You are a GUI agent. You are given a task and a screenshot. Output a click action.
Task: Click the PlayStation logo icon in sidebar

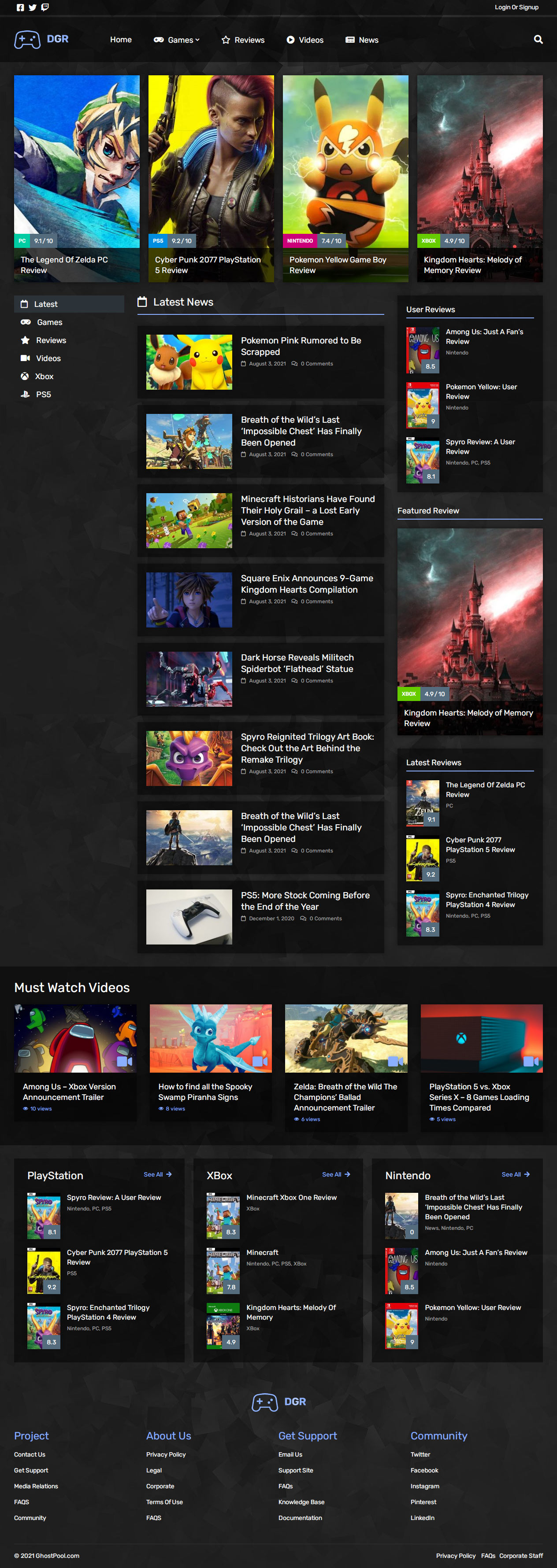25,395
